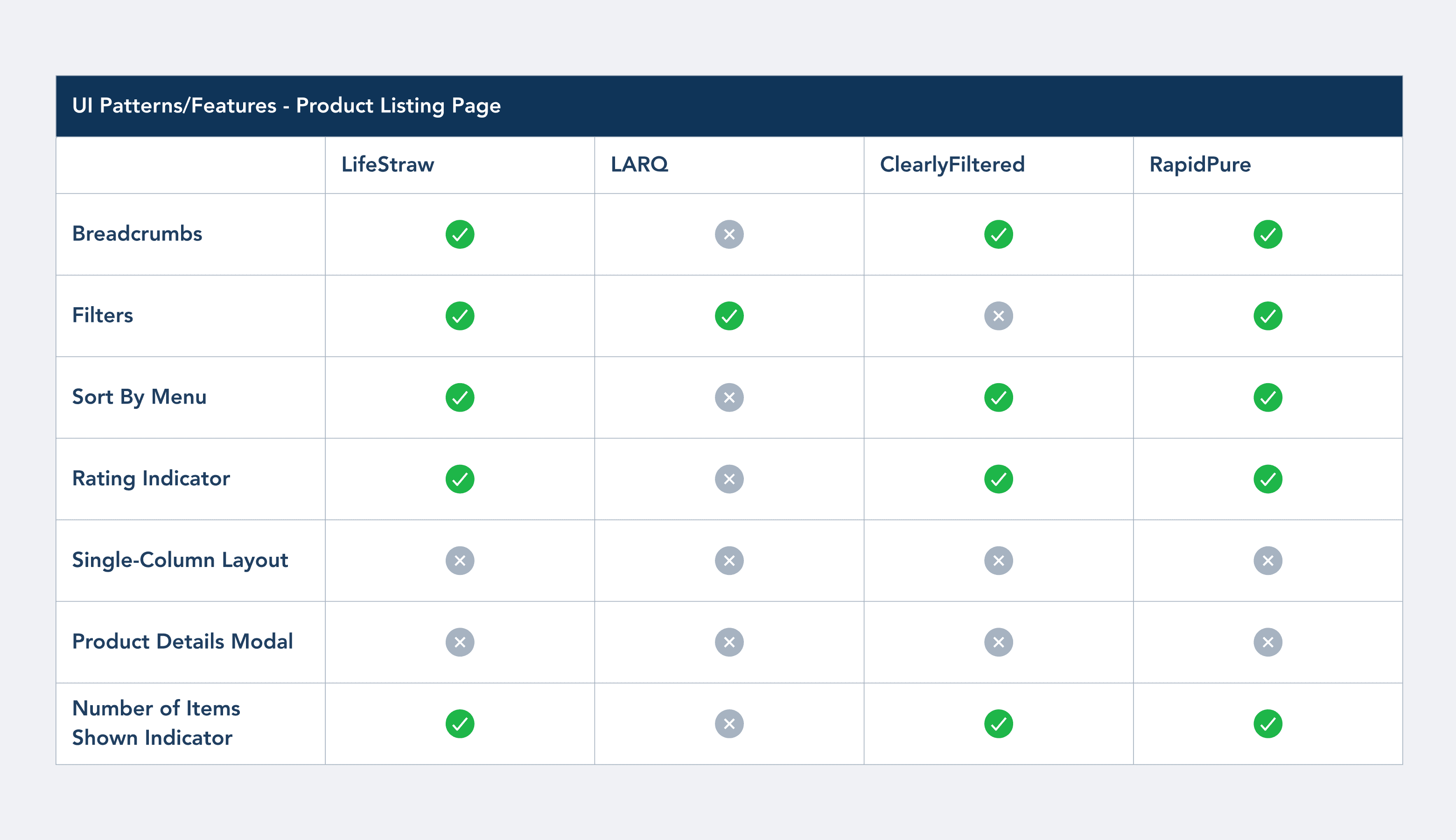Select the RapidPure column header

[x=1200, y=164]
